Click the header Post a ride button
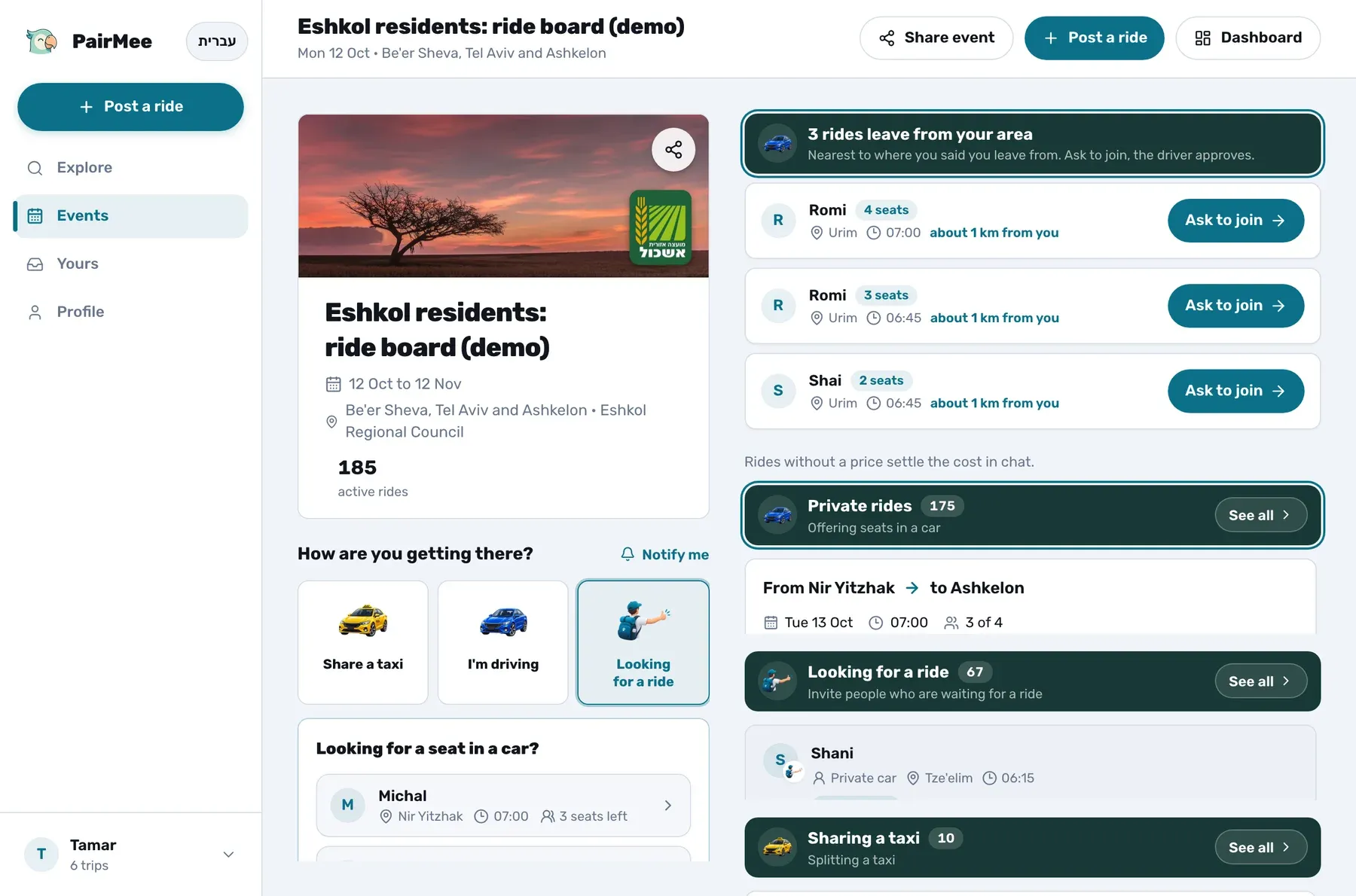The height and width of the screenshot is (896, 1356). [x=1095, y=38]
